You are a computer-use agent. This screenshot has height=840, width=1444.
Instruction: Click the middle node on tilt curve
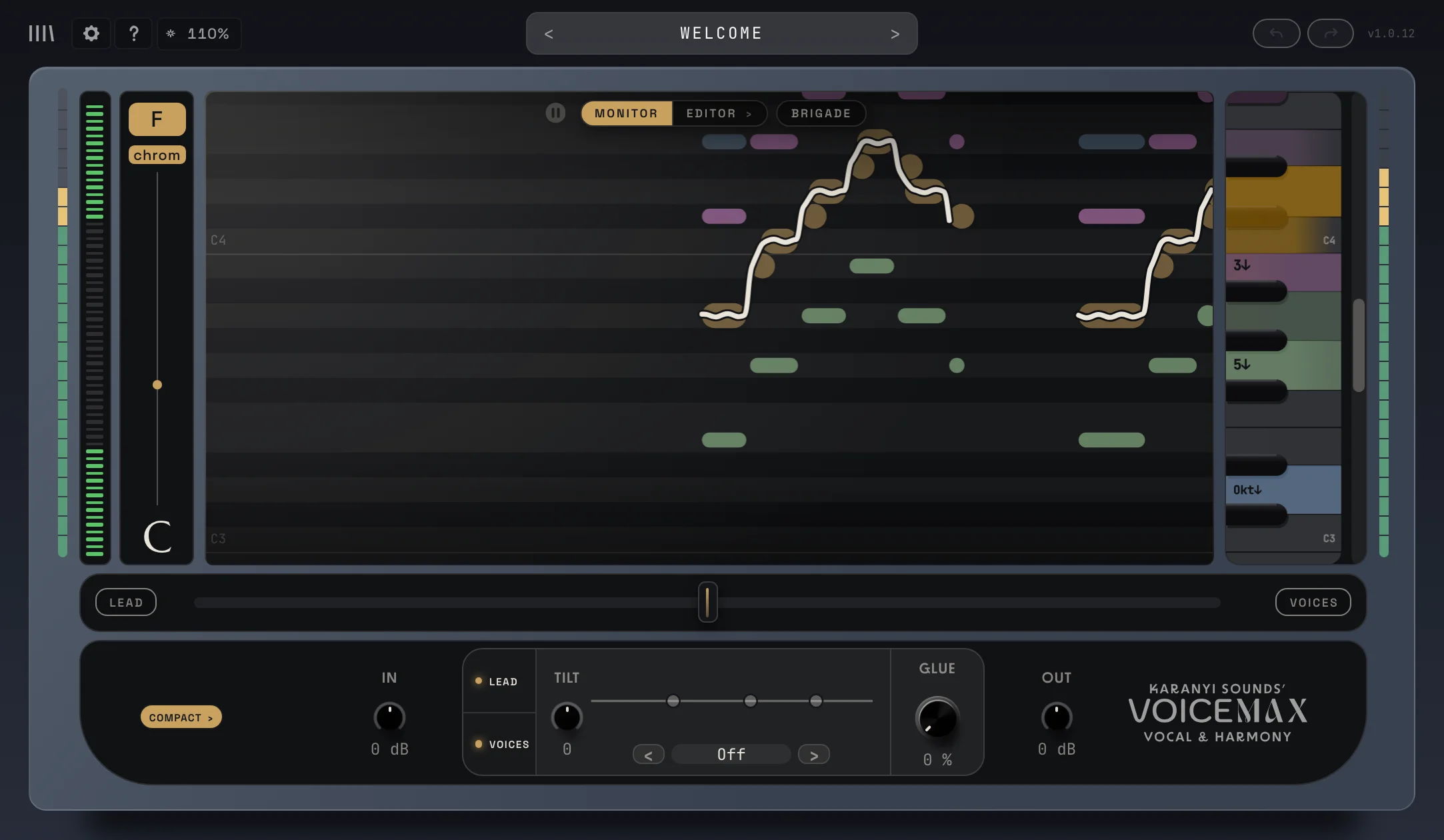point(751,701)
